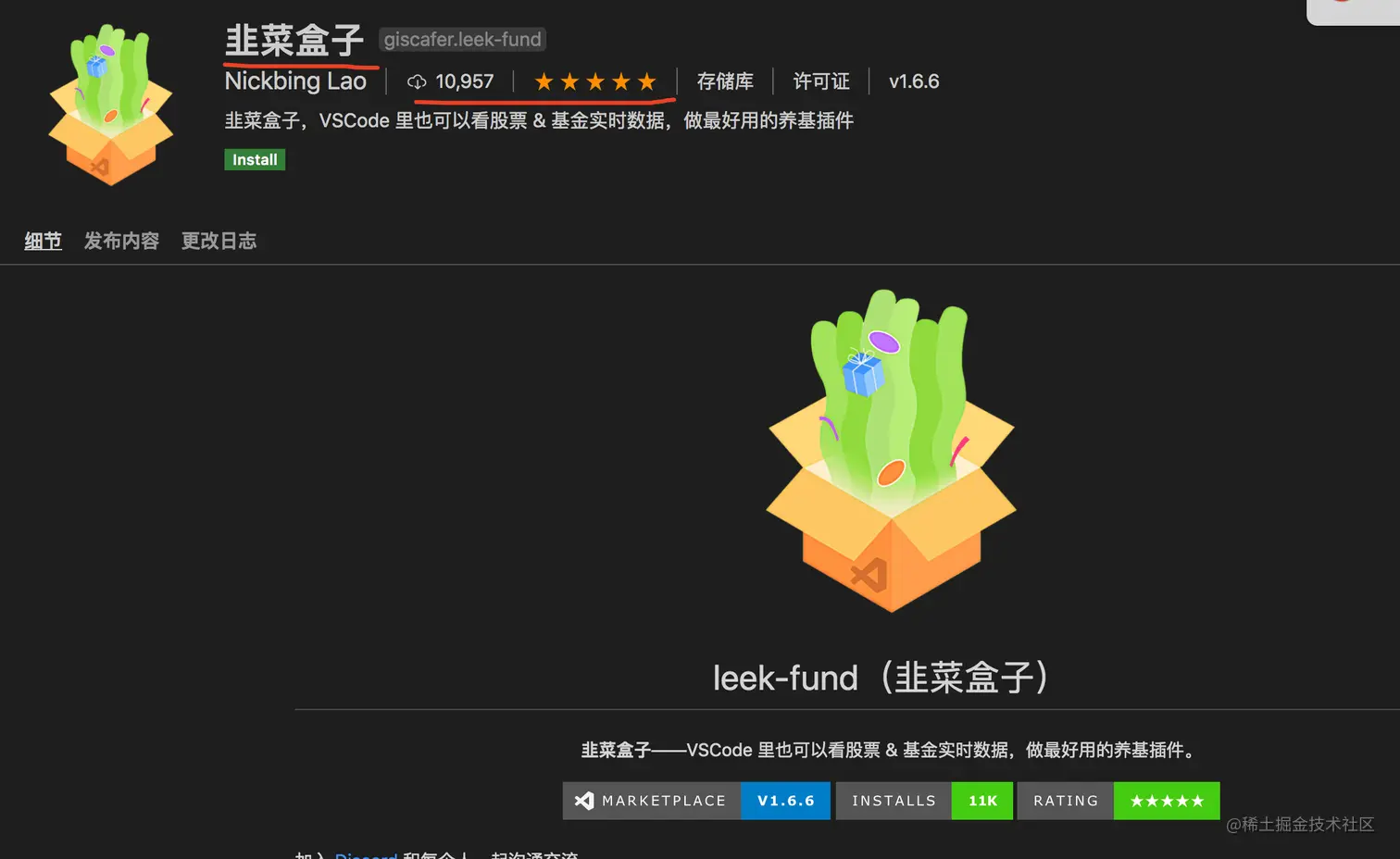1400x859 pixels.
Task: Click the publisher name Nickbing Lao
Action: point(295,81)
